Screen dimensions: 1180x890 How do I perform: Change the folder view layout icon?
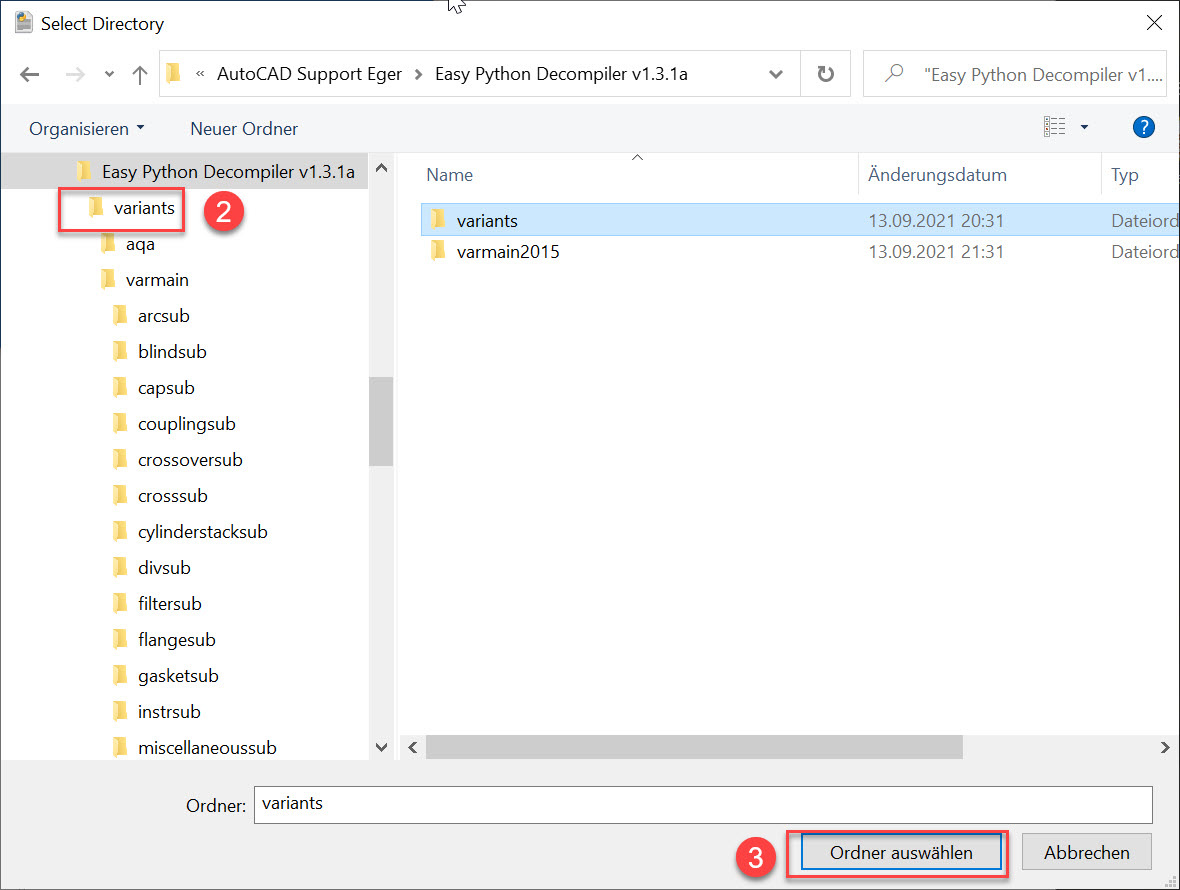point(1055,125)
